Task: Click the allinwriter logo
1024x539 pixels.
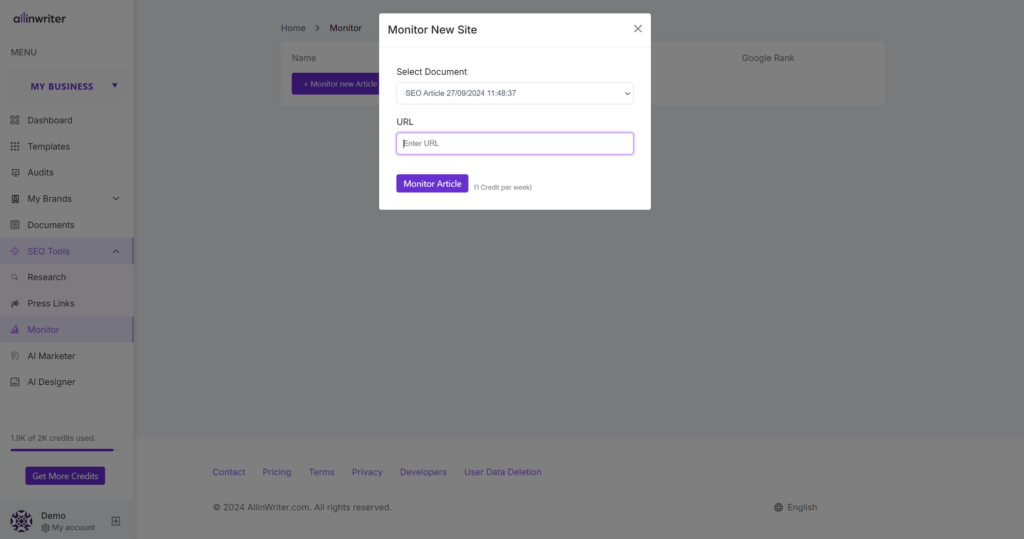Action: (x=40, y=18)
